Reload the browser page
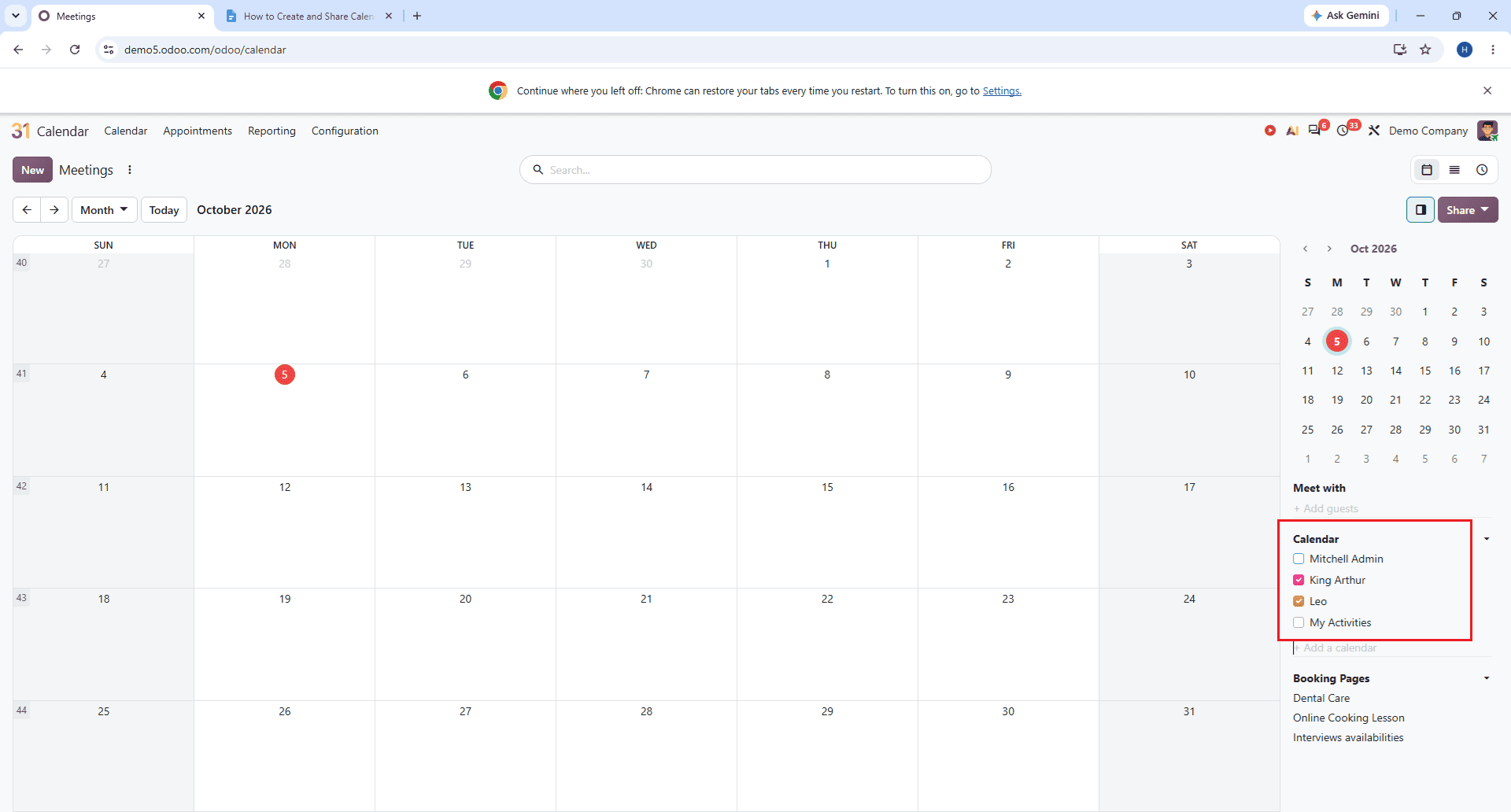The height and width of the screenshot is (812, 1511). click(75, 50)
